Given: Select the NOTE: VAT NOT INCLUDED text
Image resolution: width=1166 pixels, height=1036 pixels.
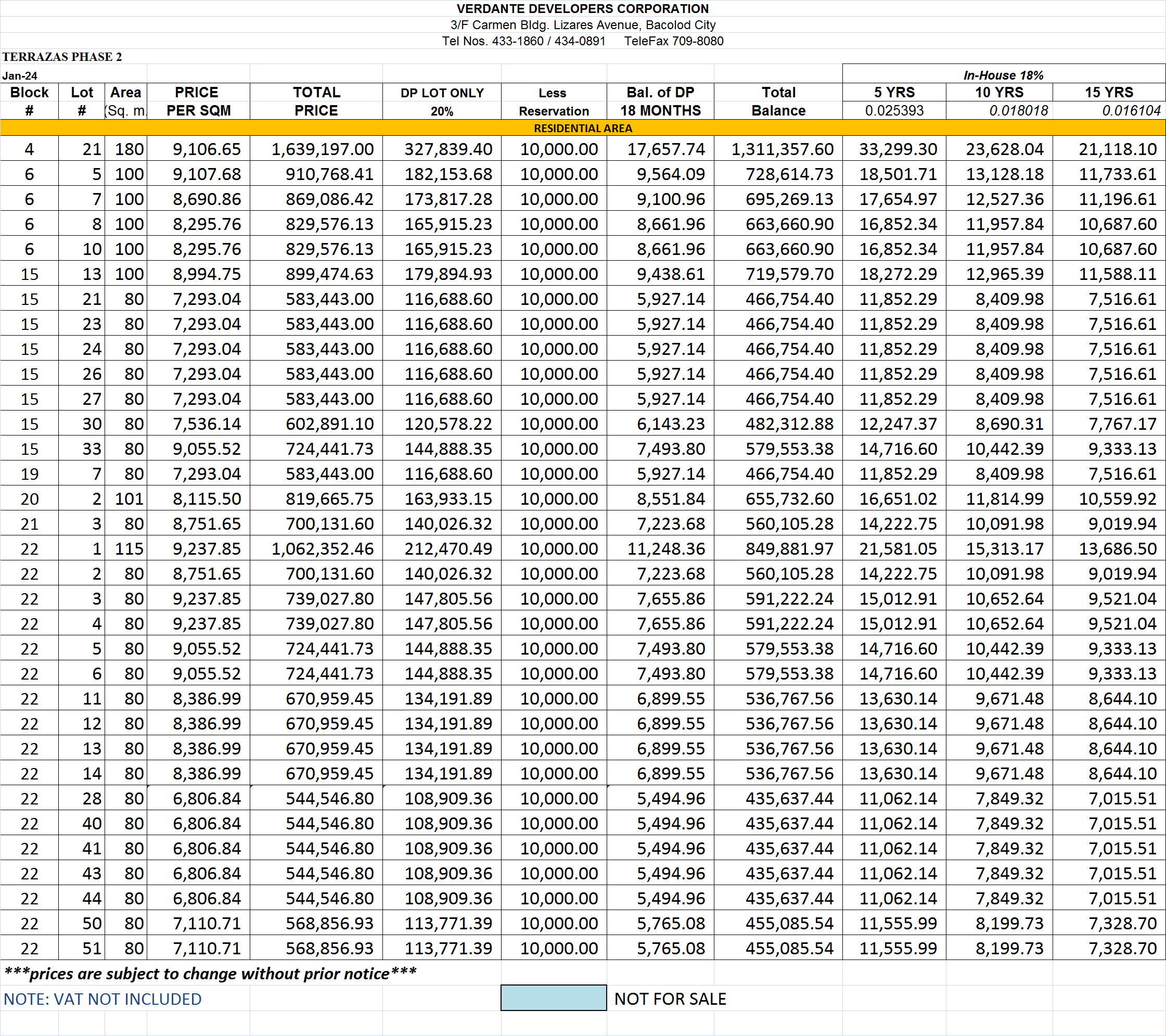Looking at the screenshot, I should 102,999.
